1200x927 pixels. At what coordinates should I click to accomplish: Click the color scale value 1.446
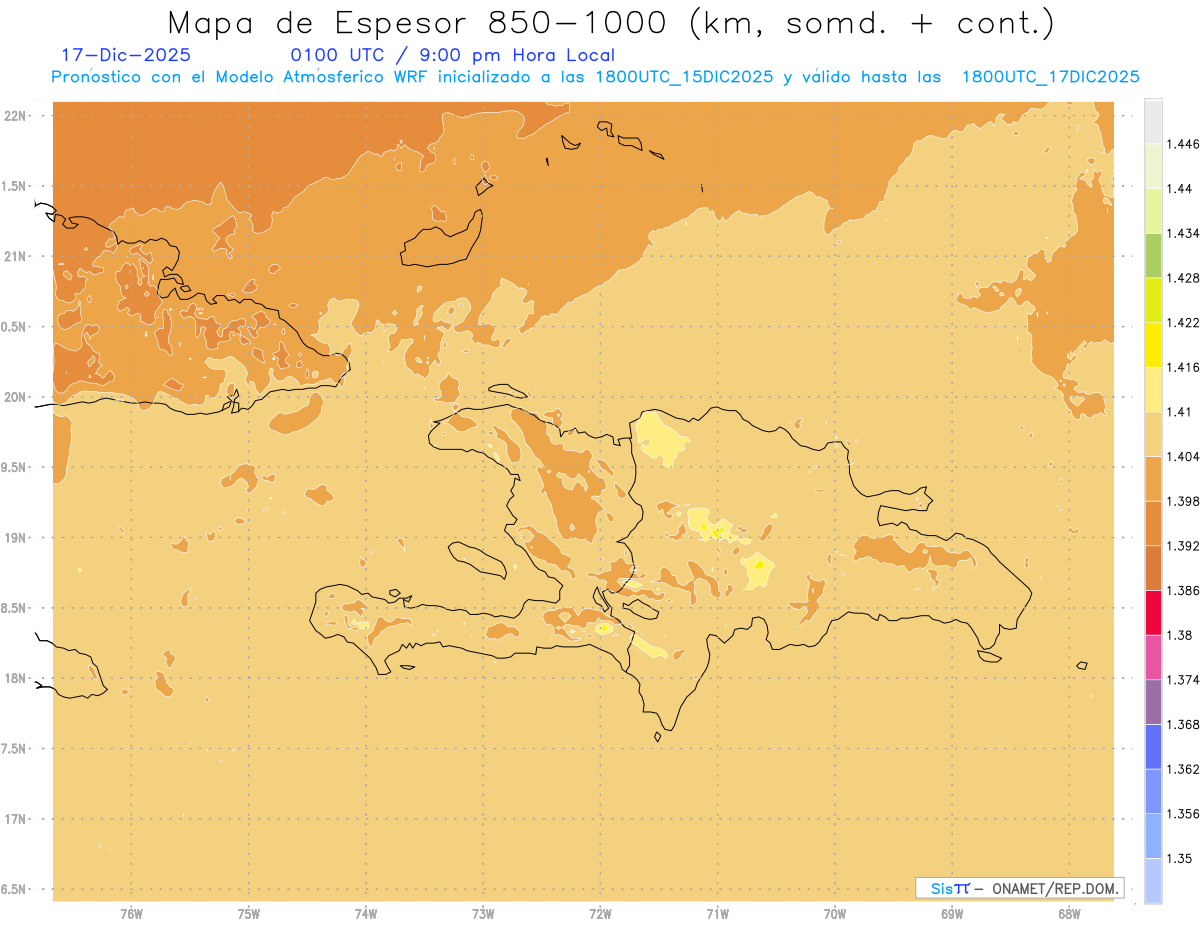1185,144
